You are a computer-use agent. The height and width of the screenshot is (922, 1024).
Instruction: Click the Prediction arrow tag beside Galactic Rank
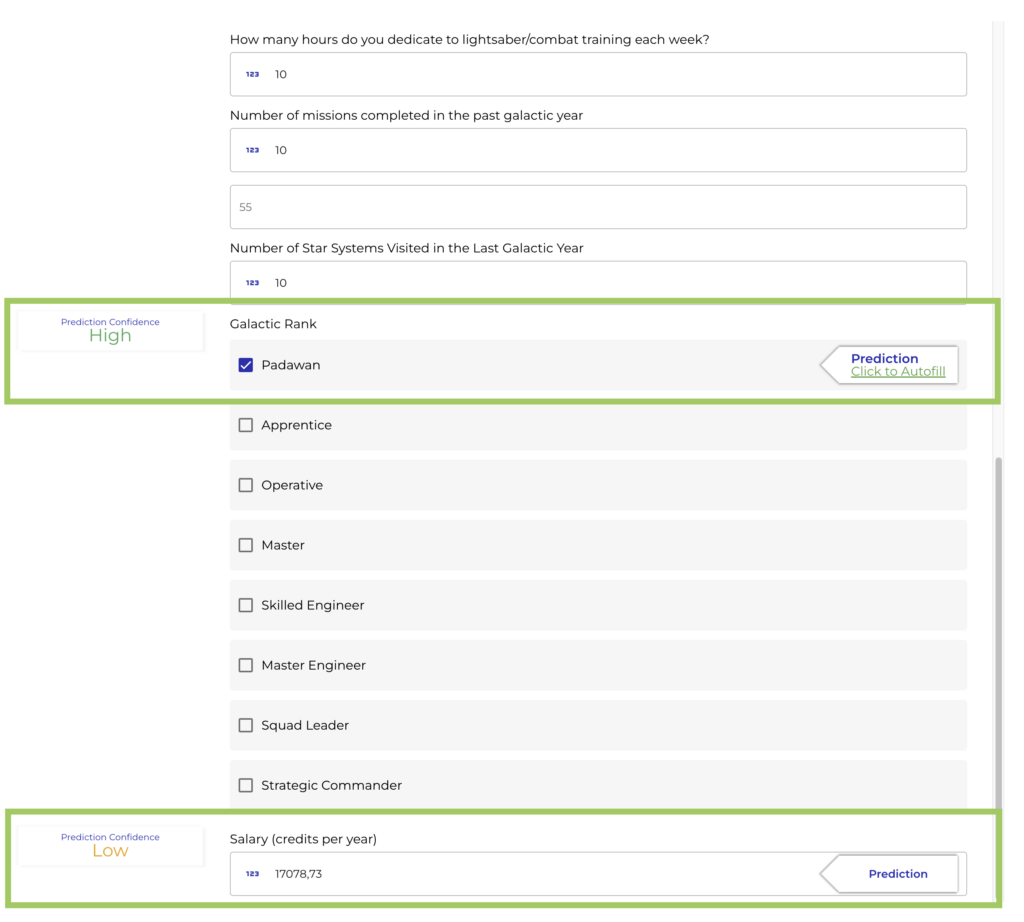click(x=885, y=359)
